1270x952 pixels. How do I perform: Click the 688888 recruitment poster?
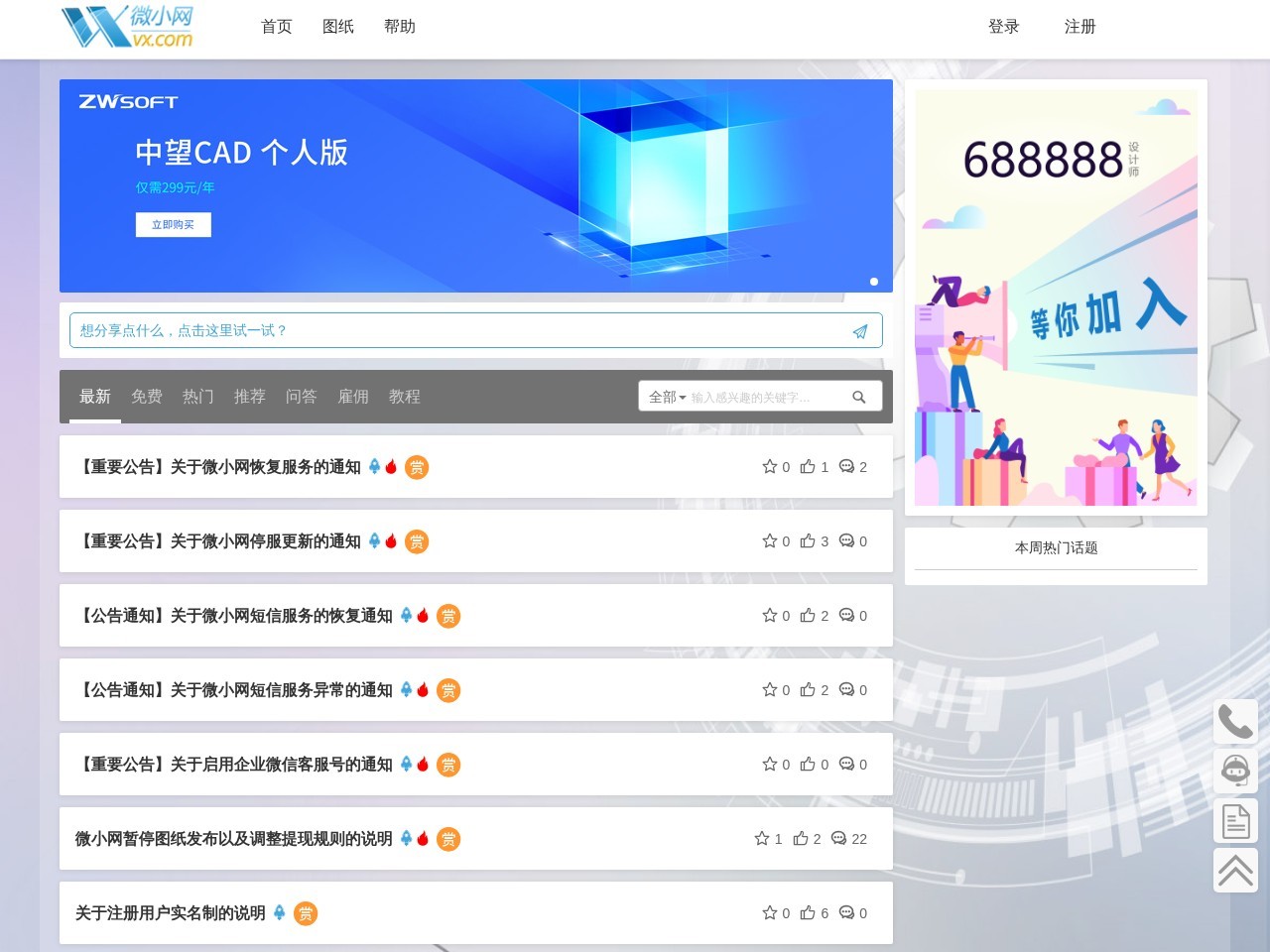(x=1056, y=296)
